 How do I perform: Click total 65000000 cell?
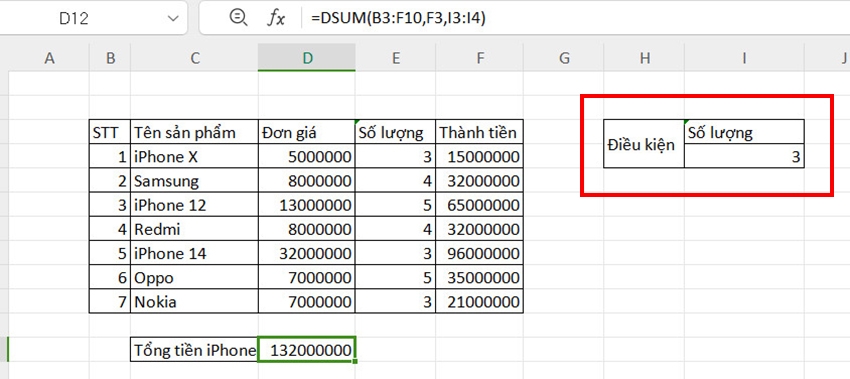pos(480,205)
